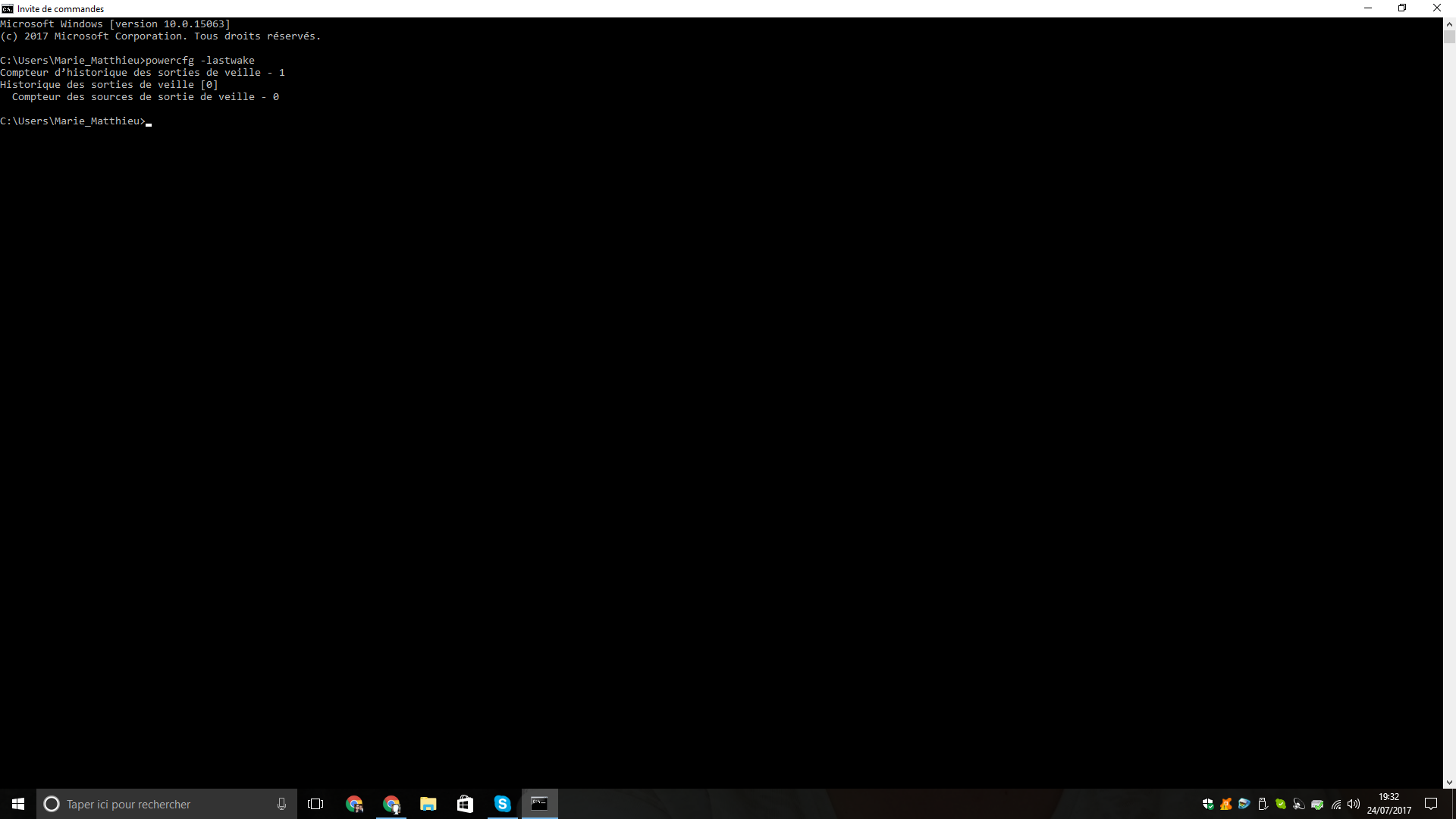Click the green Skype status tray icon

(1281, 804)
